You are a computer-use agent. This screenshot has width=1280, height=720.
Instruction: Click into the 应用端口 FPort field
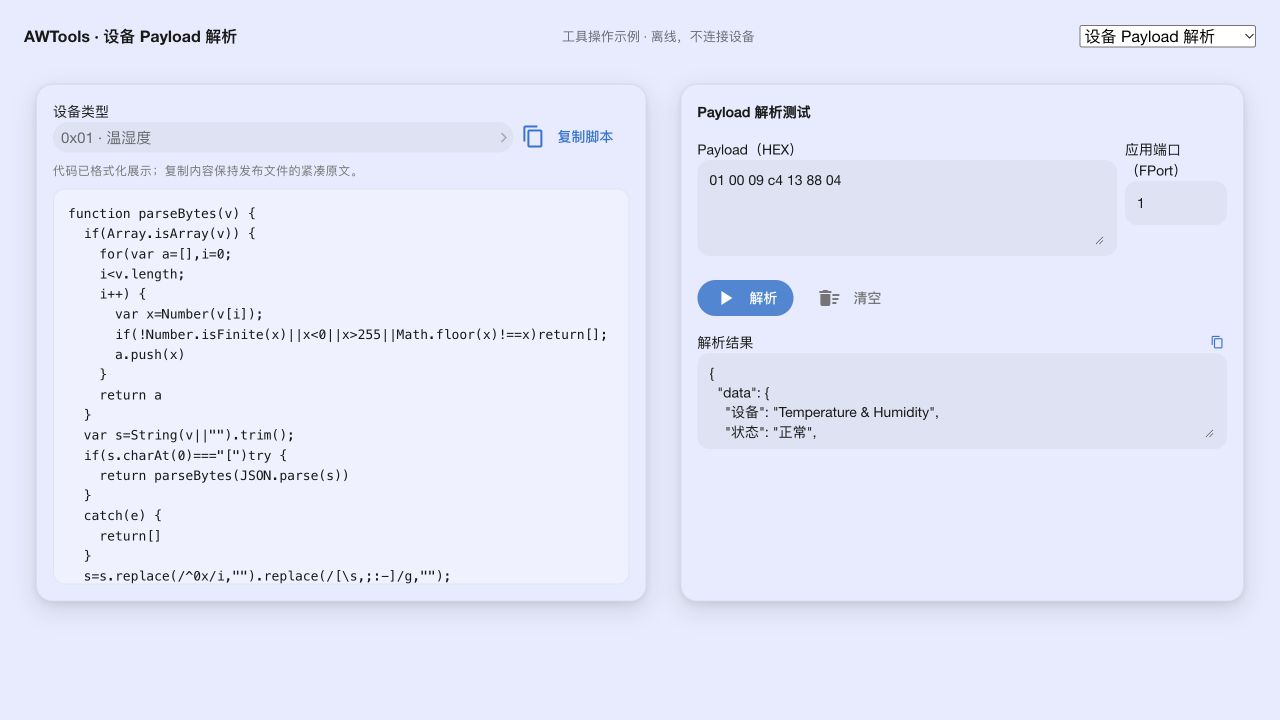(x=1176, y=203)
